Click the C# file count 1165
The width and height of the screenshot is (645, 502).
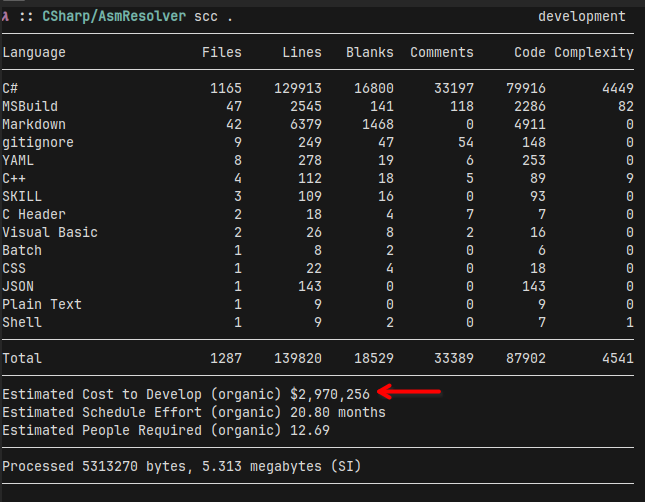point(226,88)
